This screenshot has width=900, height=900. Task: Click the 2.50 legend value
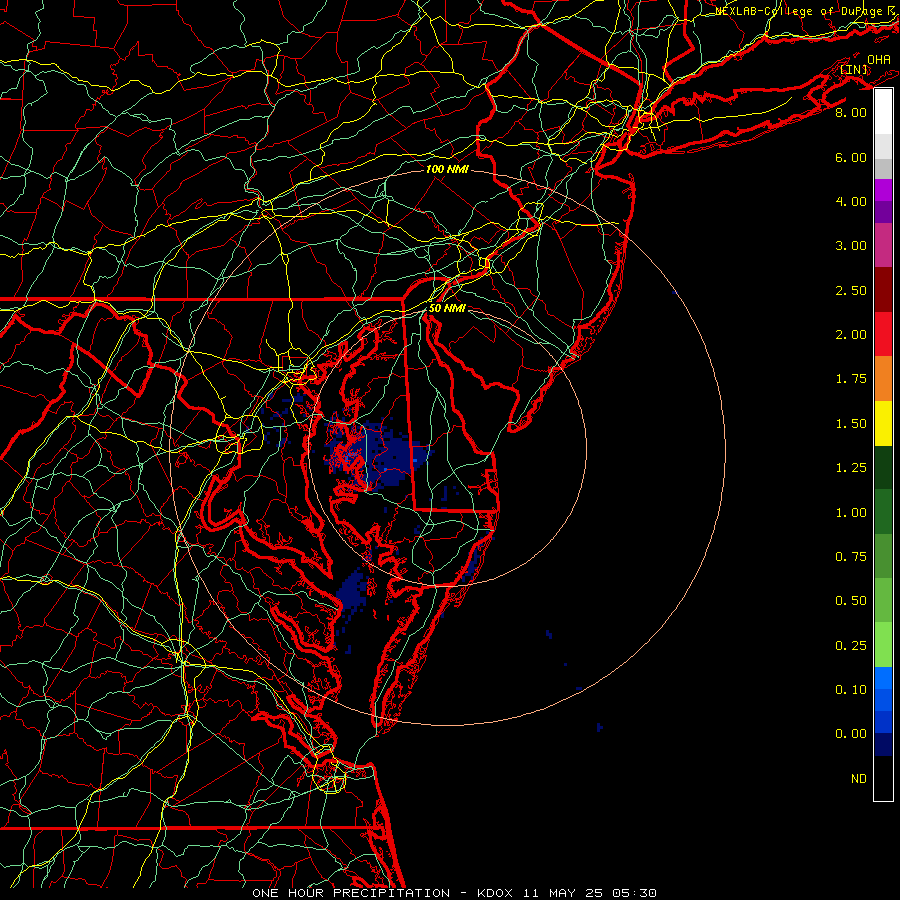click(x=851, y=290)
